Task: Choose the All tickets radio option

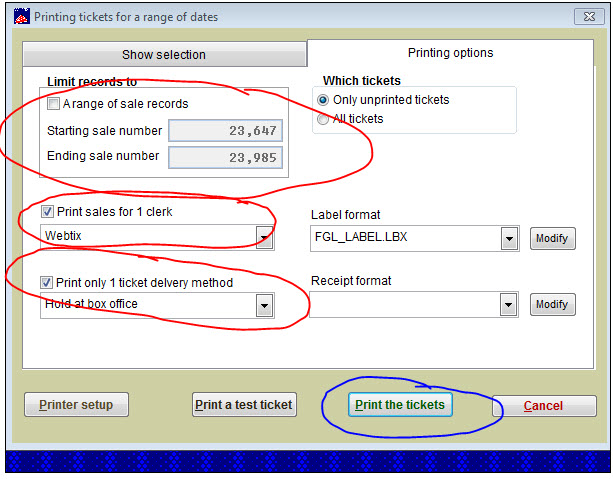Action: (323, 119)
